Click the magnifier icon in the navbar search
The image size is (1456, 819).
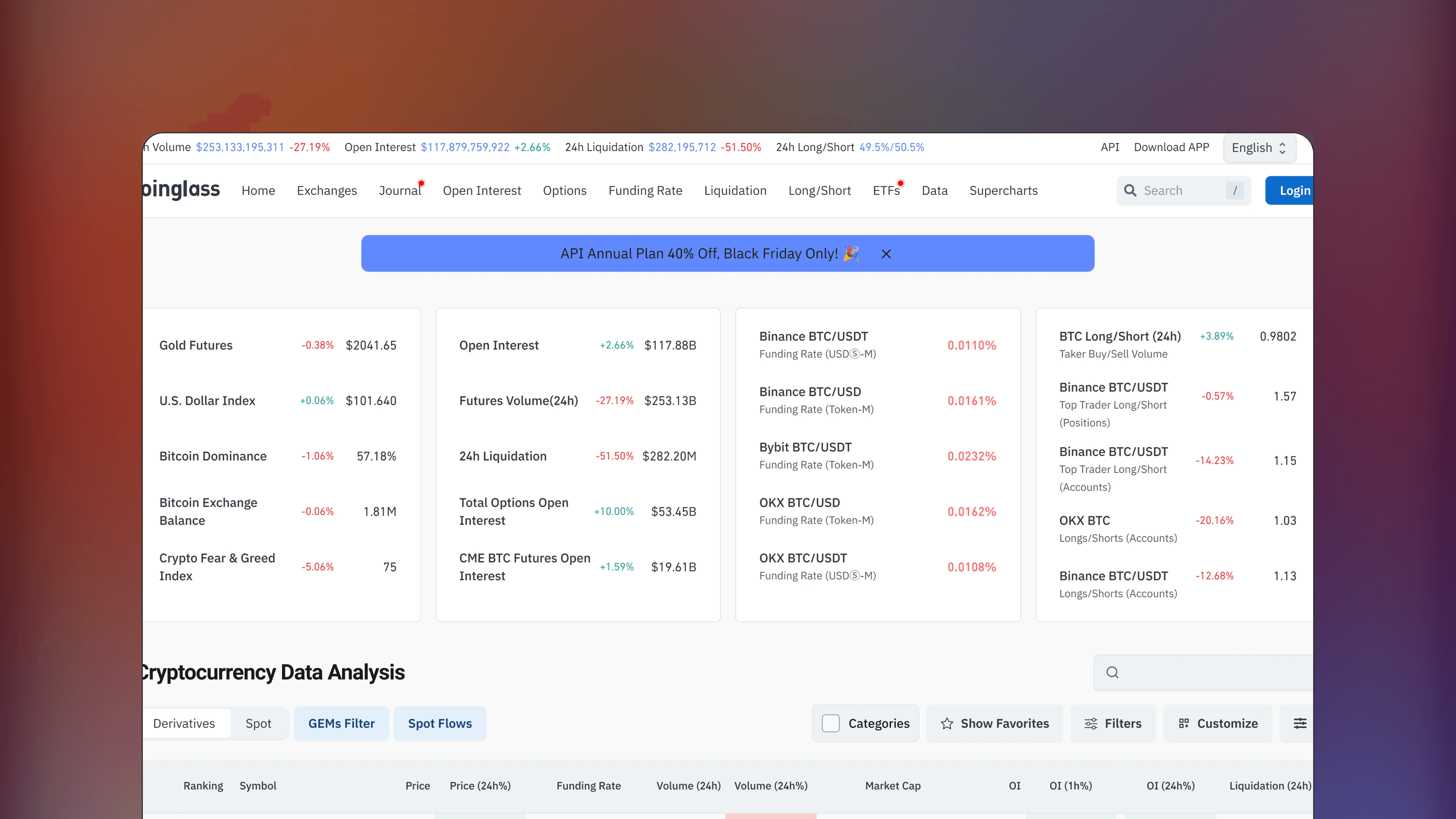point(1130,191)
